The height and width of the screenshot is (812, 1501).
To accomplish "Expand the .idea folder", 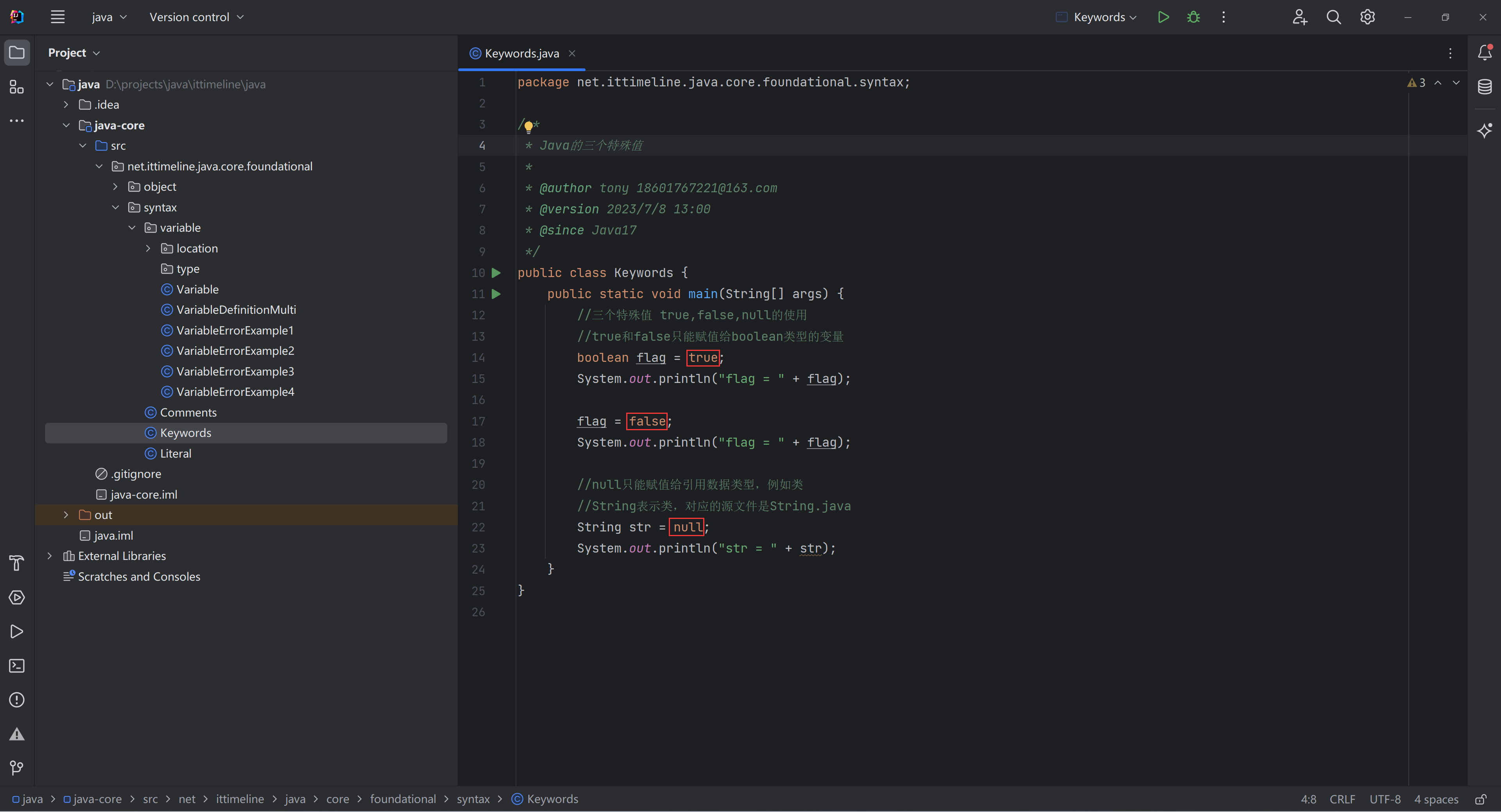I will tap(66, 105).
